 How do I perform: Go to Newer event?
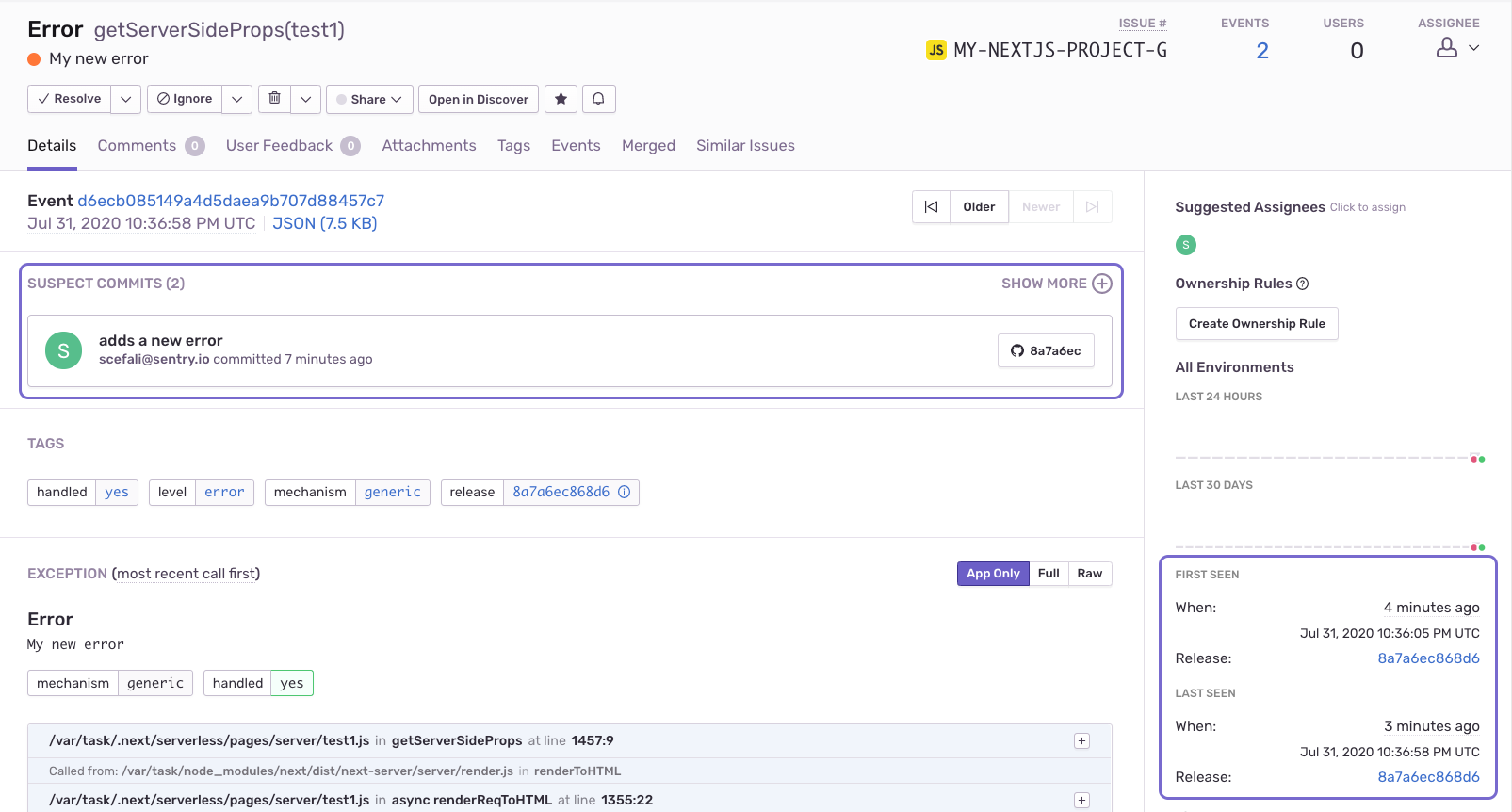tap(1041, 207)
